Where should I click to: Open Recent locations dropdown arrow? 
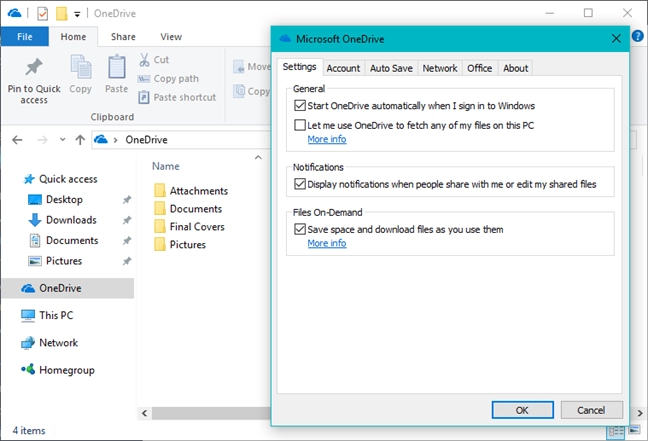tap(62, 140)
